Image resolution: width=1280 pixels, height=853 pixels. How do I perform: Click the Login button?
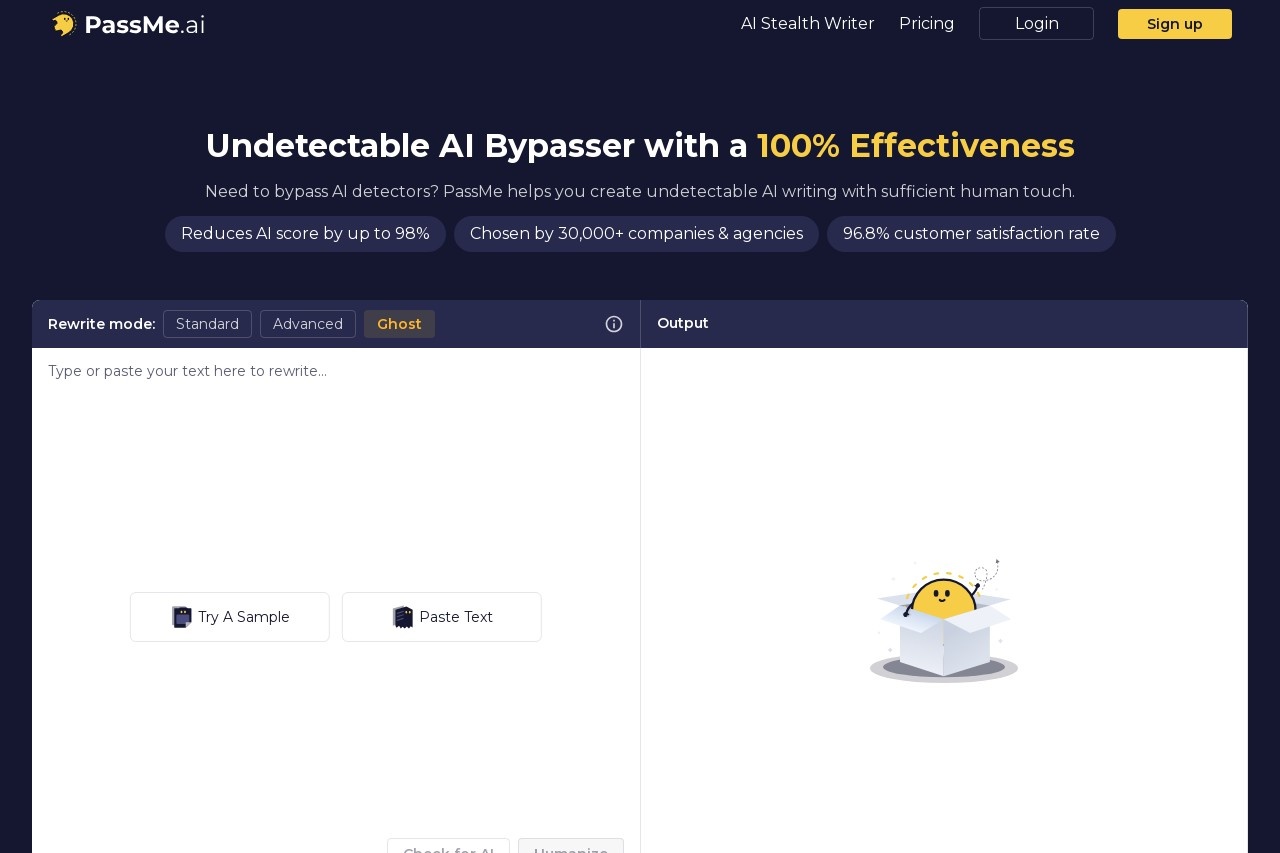1036,24
